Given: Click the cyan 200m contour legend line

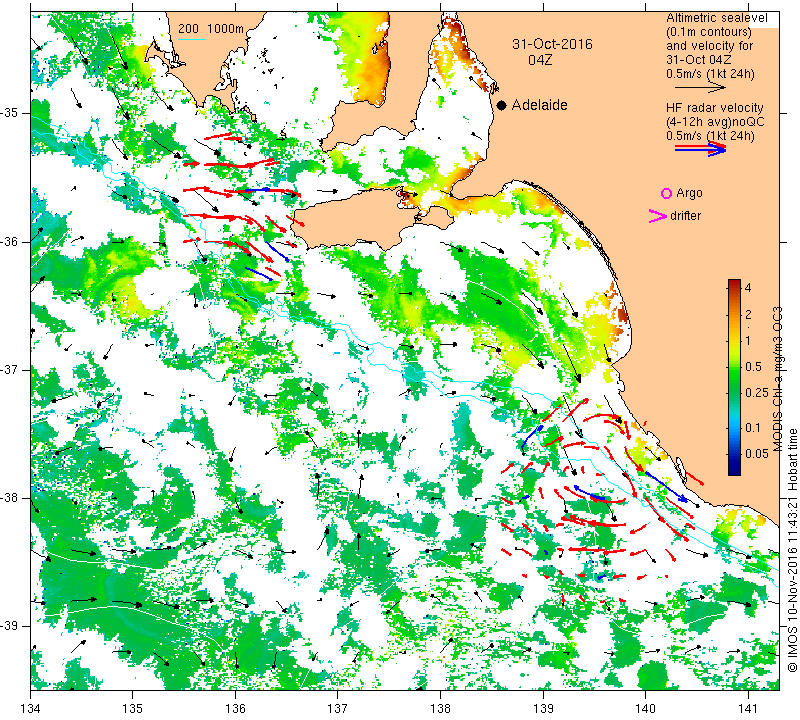Looking at the screenshot, I should click(192, 39).
